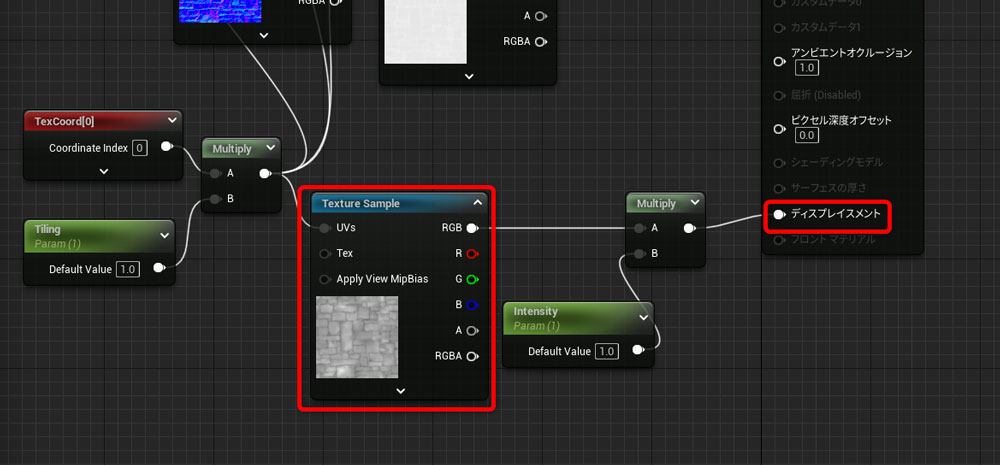Click the ピクセル深度オフセット input pin
Viewport: 1000px width, 465px height.
point(779,129)
